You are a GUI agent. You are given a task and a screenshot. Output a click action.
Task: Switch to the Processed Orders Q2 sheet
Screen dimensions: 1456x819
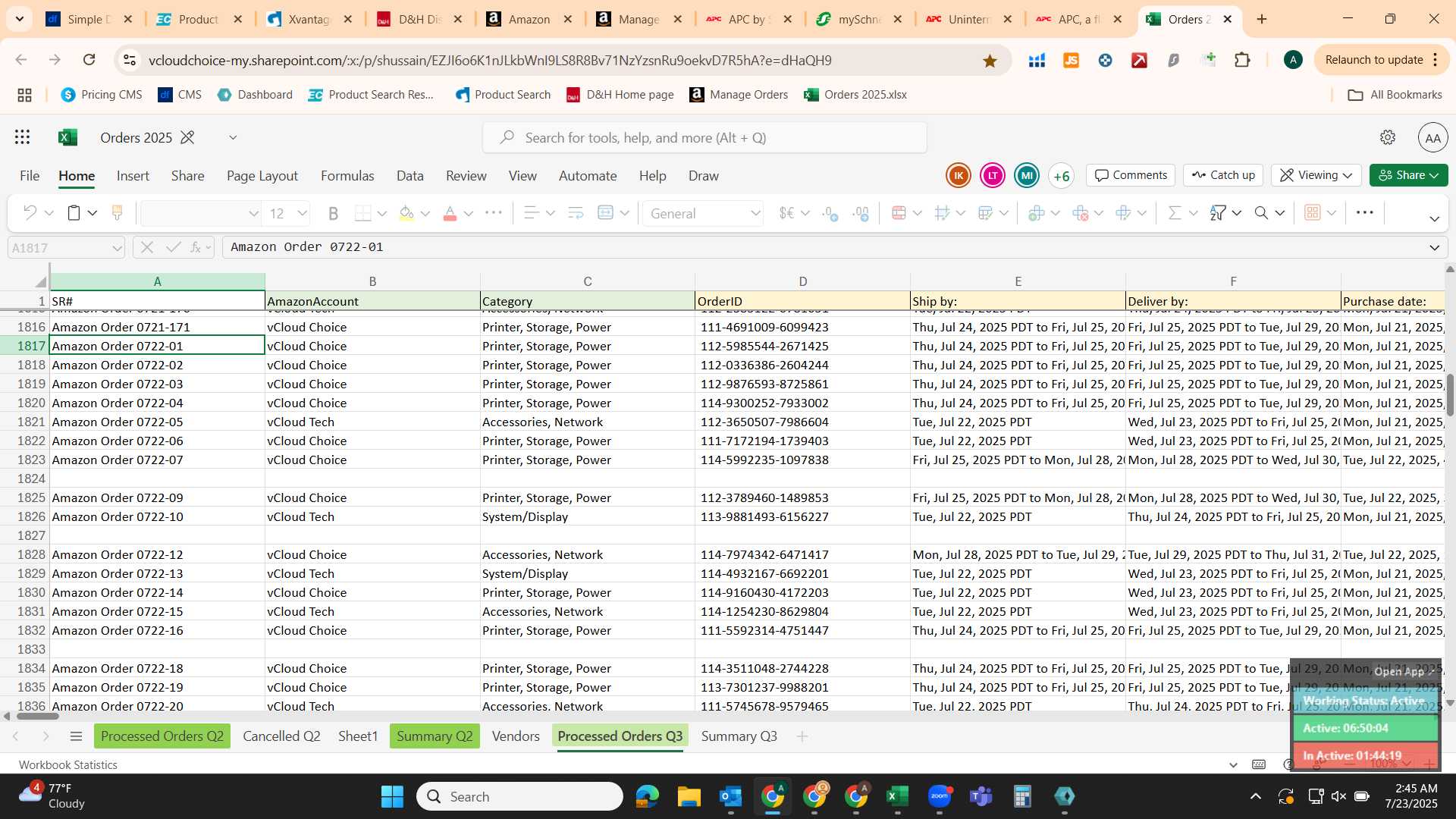click(x=162, y=736)
